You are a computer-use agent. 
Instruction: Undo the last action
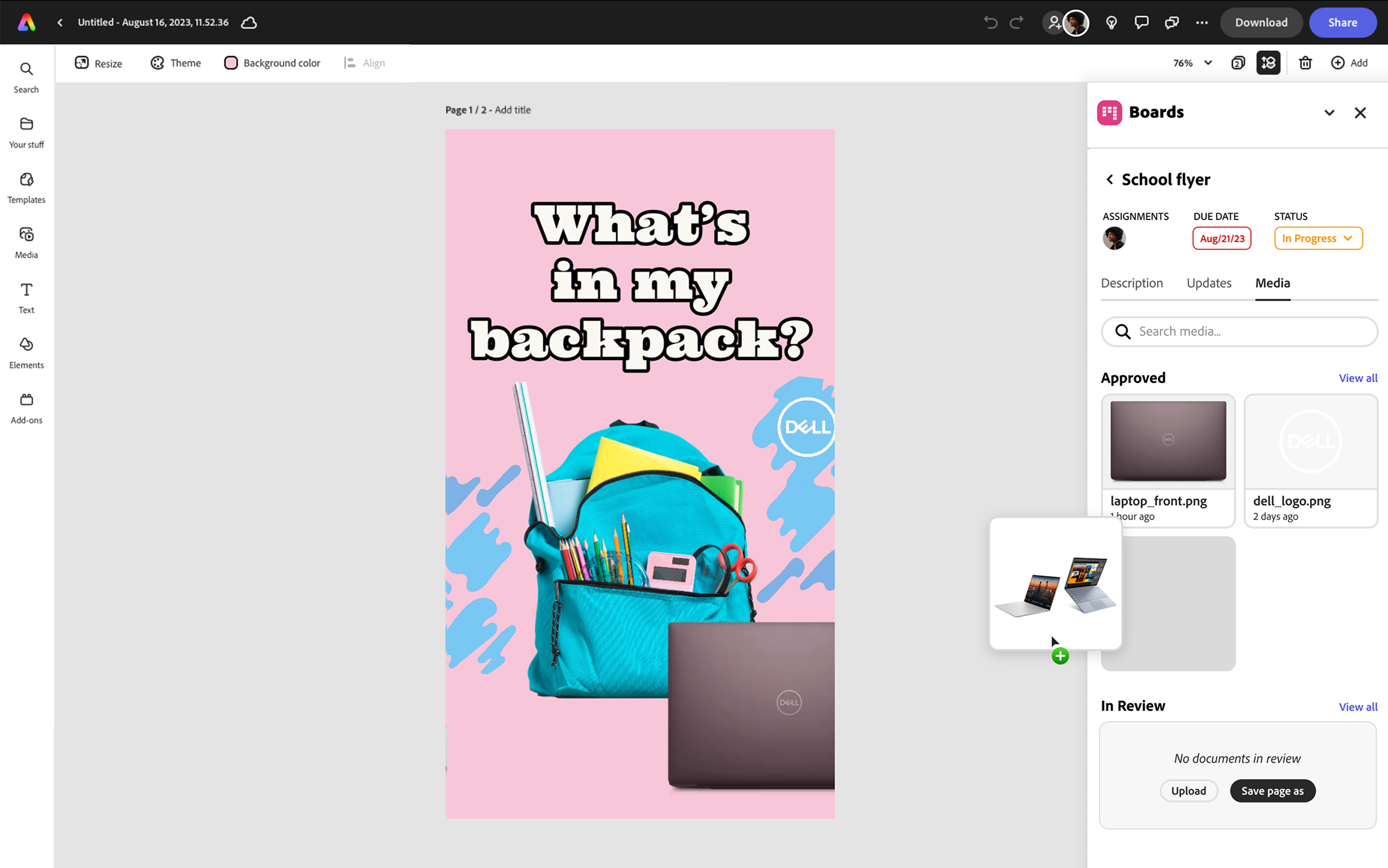(990, 22)
